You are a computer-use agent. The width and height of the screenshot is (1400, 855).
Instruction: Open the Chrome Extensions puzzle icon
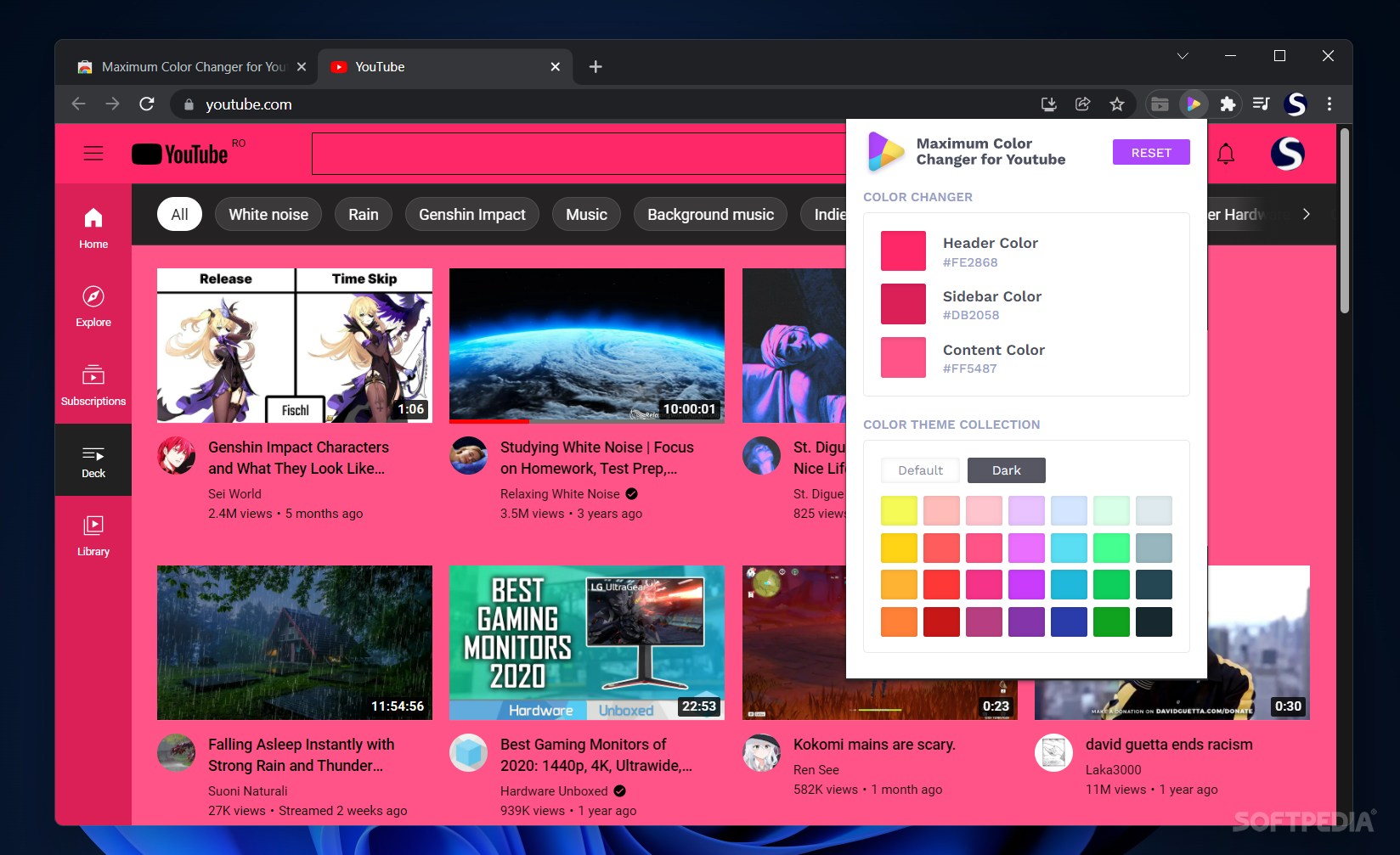1228,104
